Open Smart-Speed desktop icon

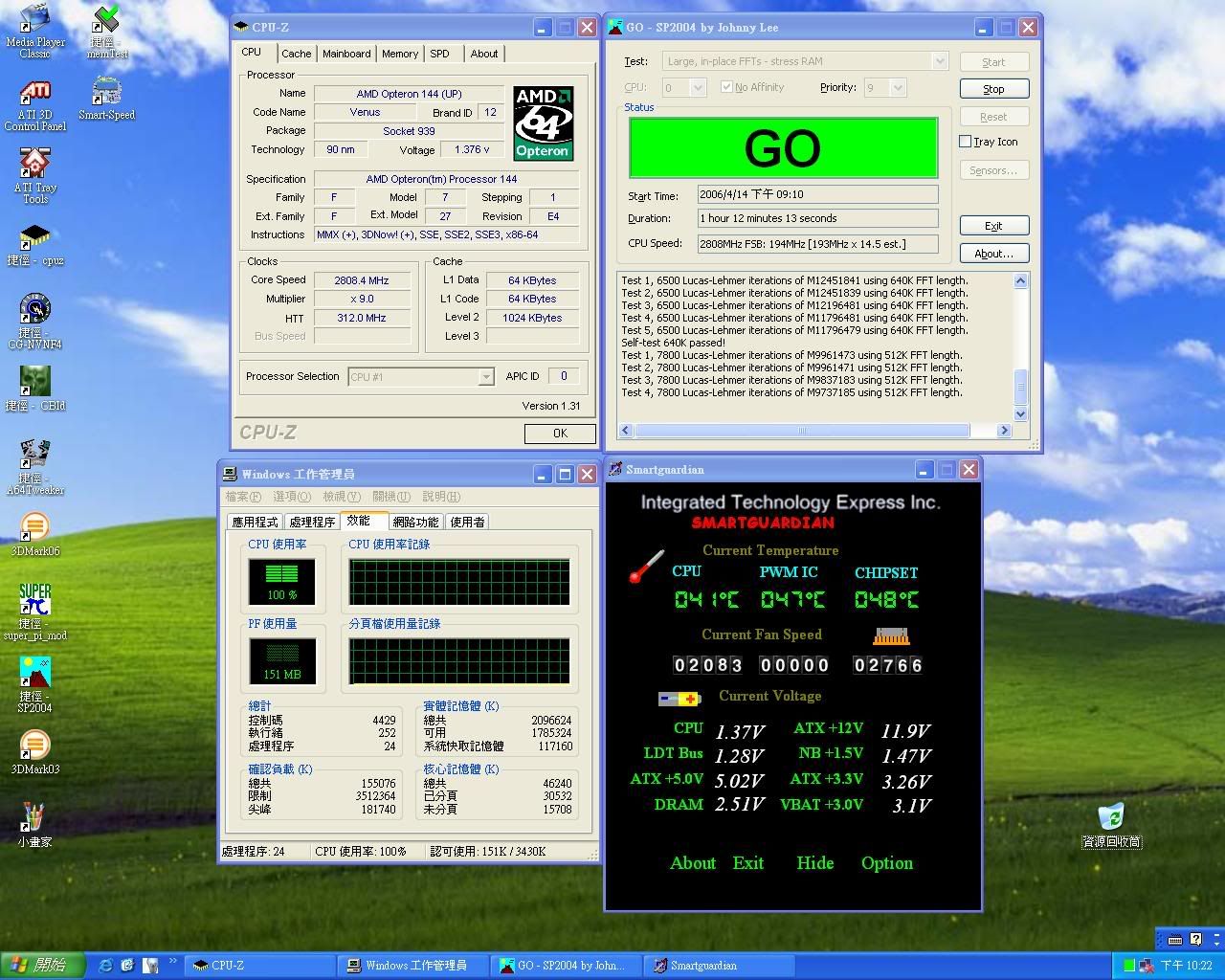click(106, 92)
